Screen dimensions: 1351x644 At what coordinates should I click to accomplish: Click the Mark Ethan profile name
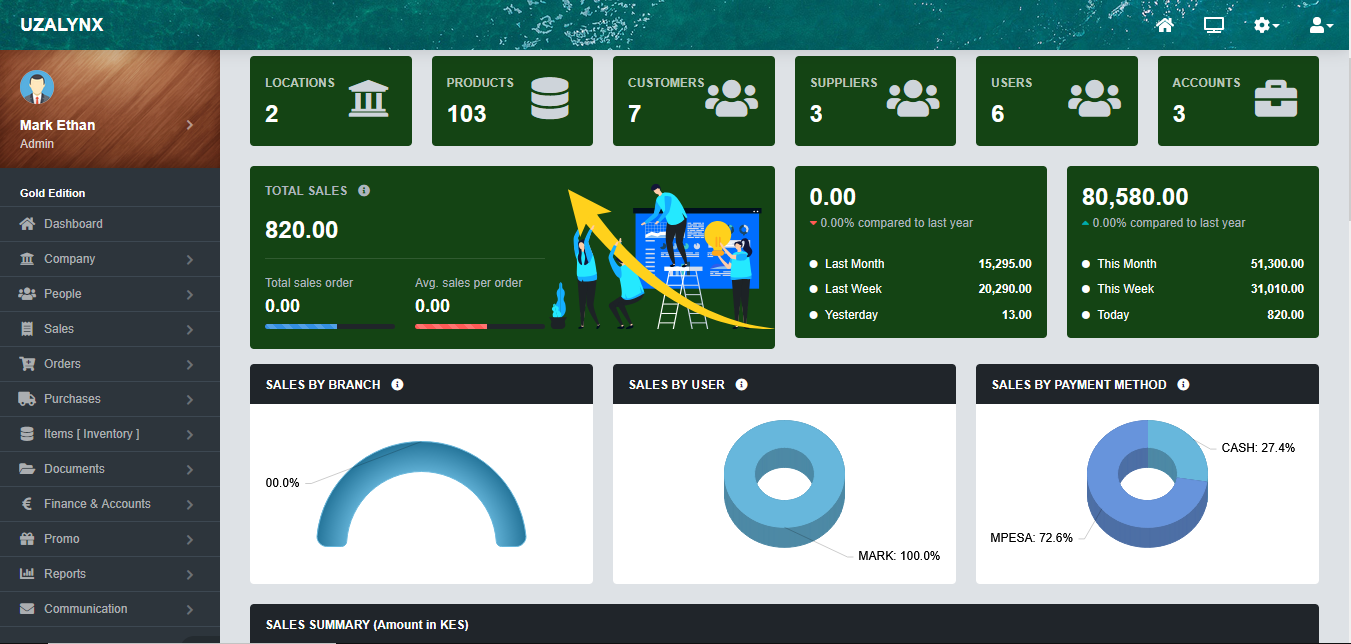tap(58, 125)
